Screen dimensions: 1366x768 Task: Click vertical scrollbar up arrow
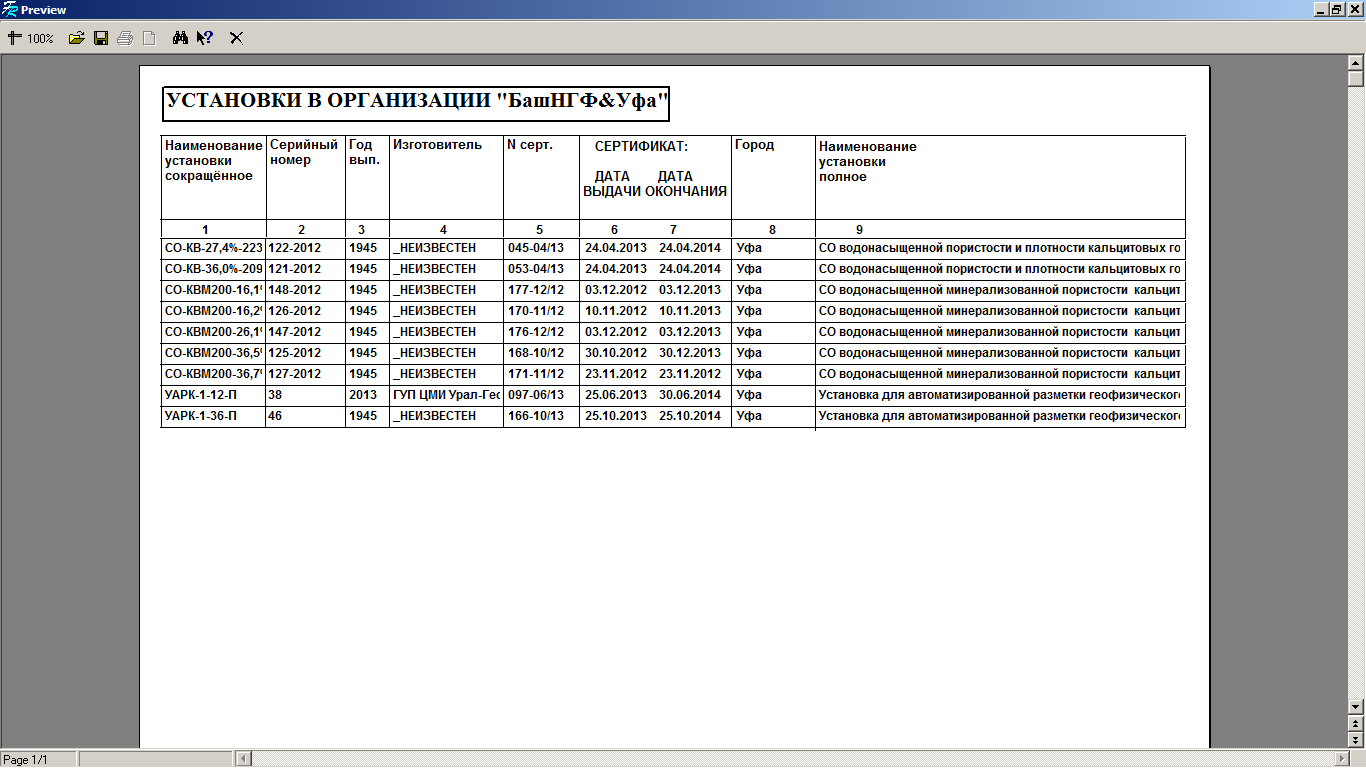[1356, 62]
